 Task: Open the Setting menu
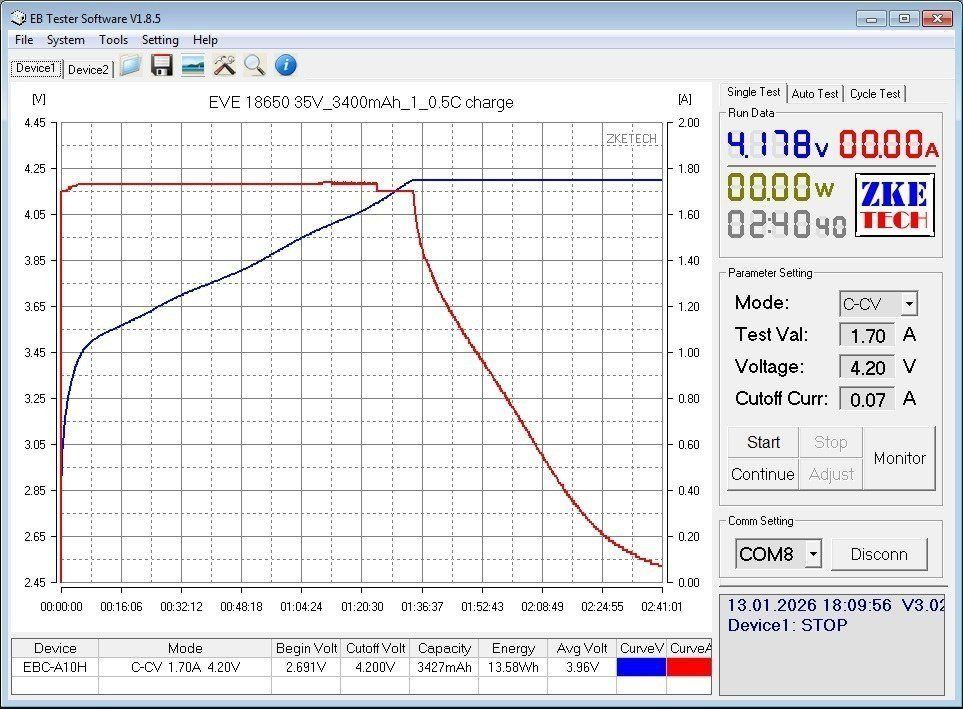pos(160,40)
